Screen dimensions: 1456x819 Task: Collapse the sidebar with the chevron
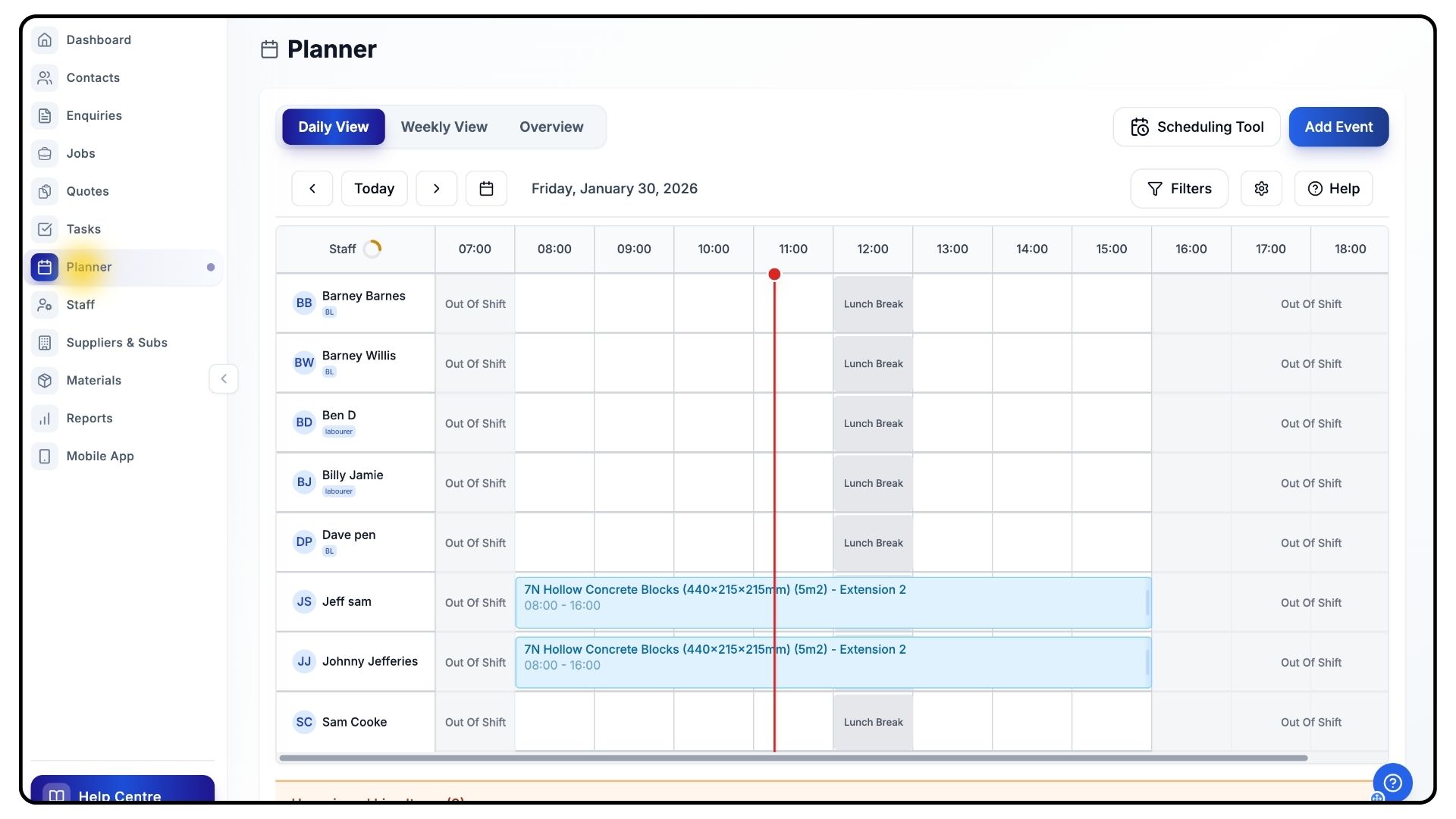click(224, 378)
